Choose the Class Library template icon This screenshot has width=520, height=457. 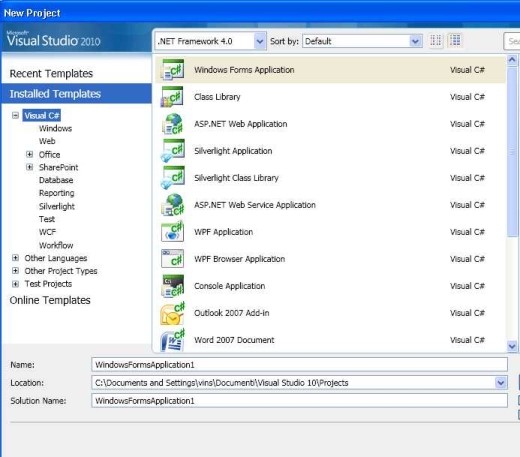[x=172, y=97]
